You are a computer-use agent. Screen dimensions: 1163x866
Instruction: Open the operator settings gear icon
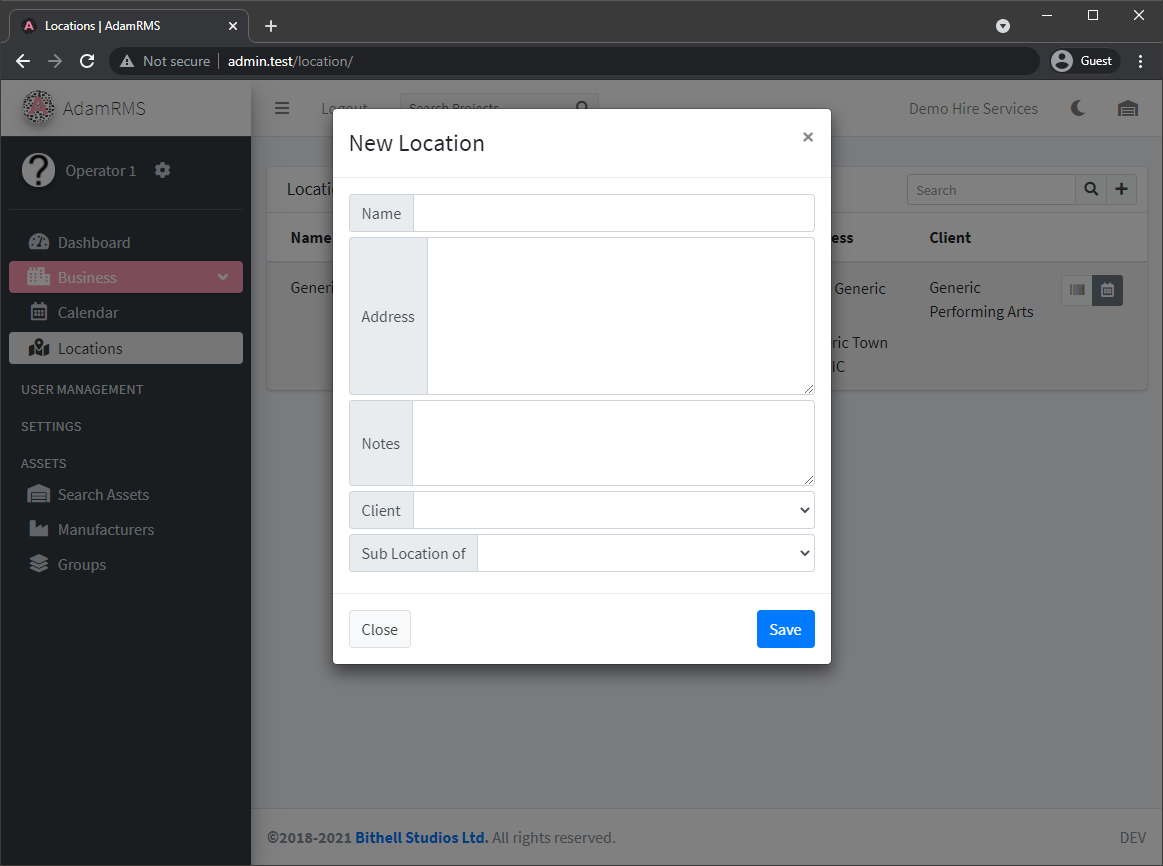pyautogui.click(x=163, y=170)
